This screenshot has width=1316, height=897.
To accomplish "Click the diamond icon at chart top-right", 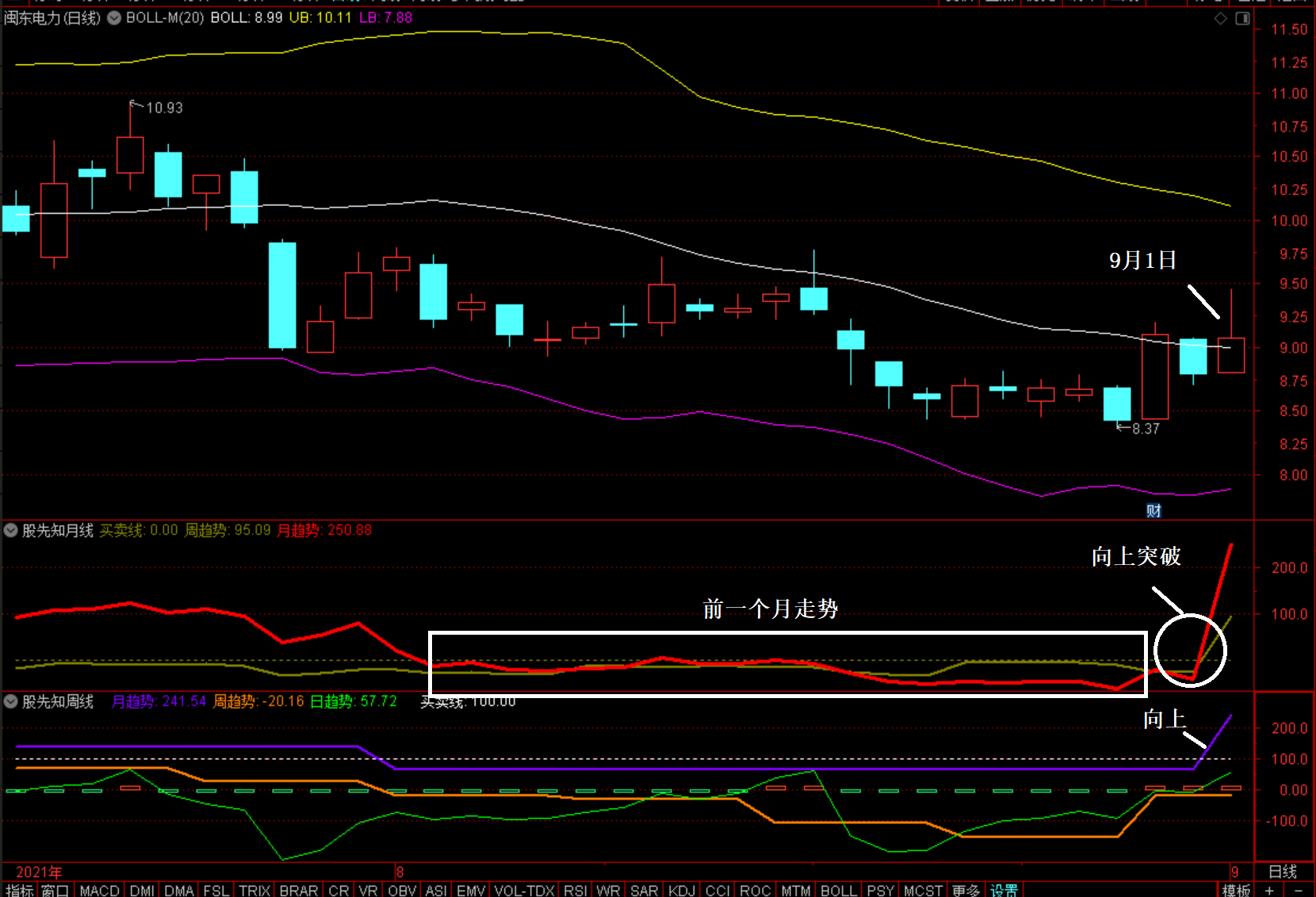I will [x=1221, y=18].
